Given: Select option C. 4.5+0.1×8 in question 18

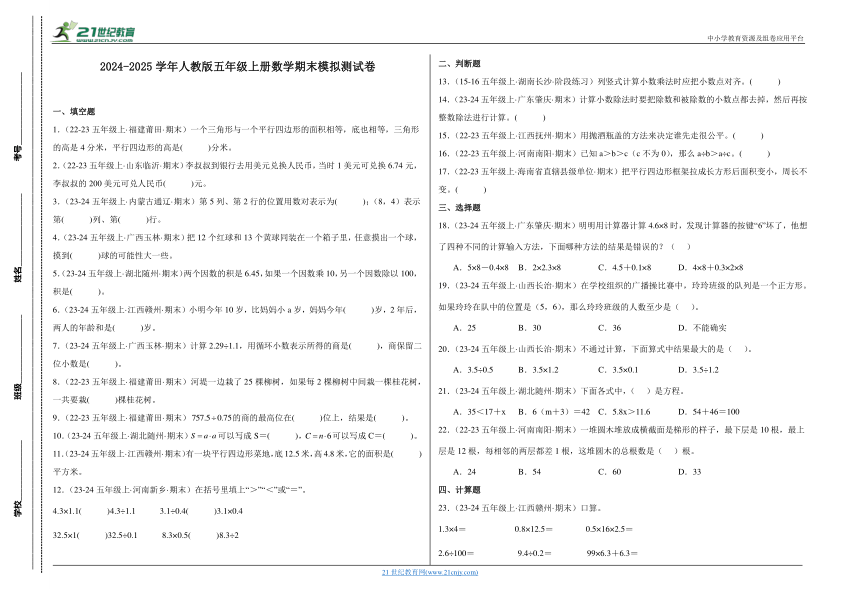Looking at the screenshot, I should 625,268.
